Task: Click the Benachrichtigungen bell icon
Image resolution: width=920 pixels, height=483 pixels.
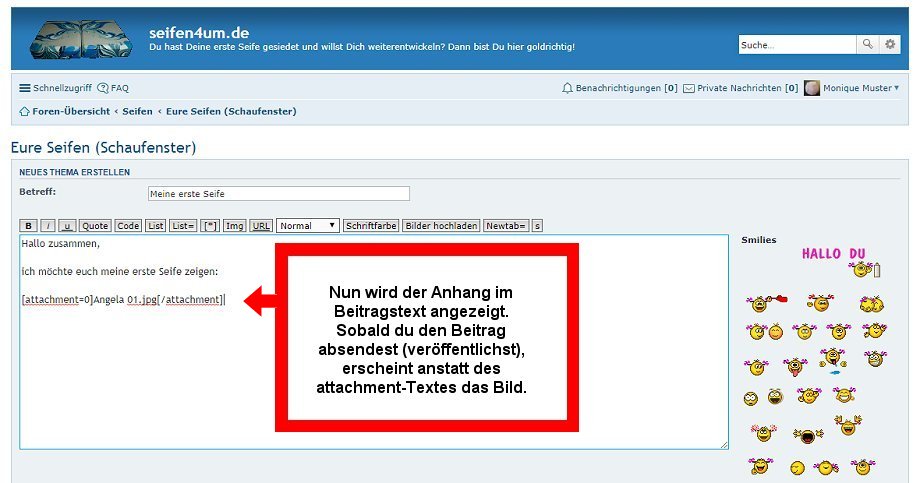Action: (x=567, y=88)
